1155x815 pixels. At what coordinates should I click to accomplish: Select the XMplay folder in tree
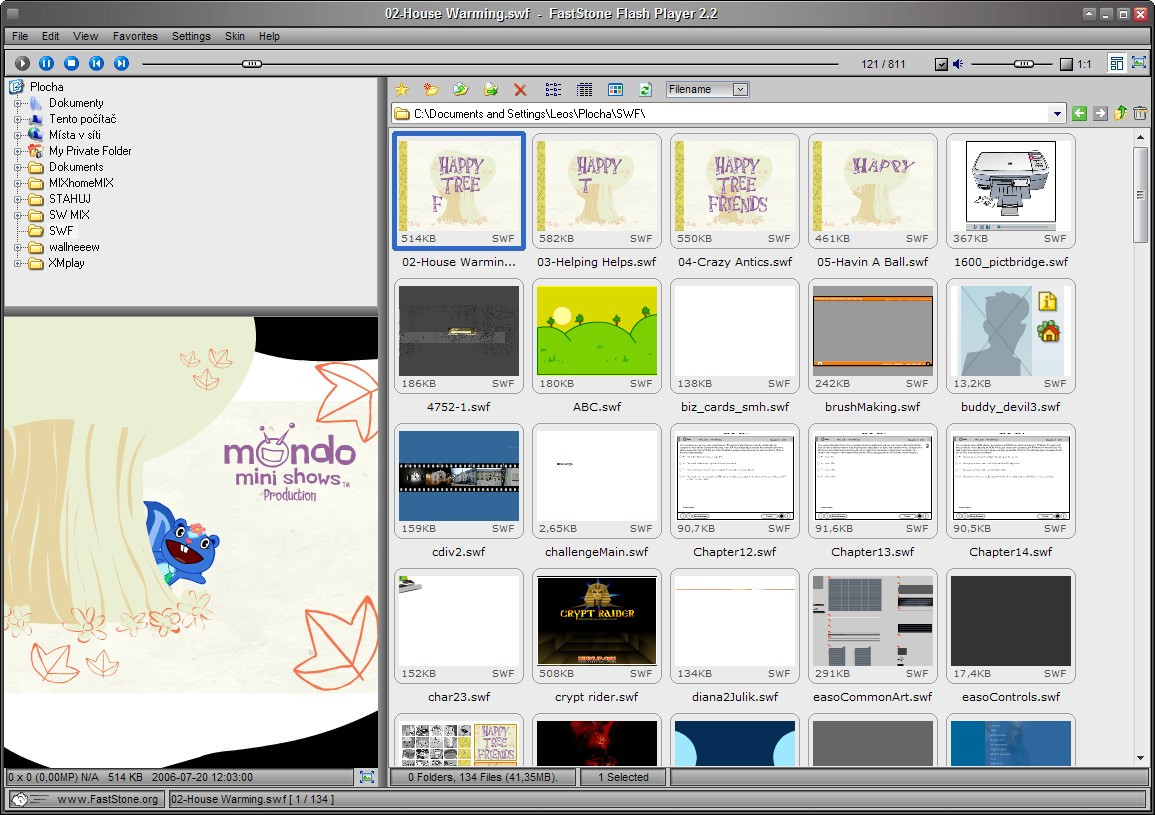point(66,263)
